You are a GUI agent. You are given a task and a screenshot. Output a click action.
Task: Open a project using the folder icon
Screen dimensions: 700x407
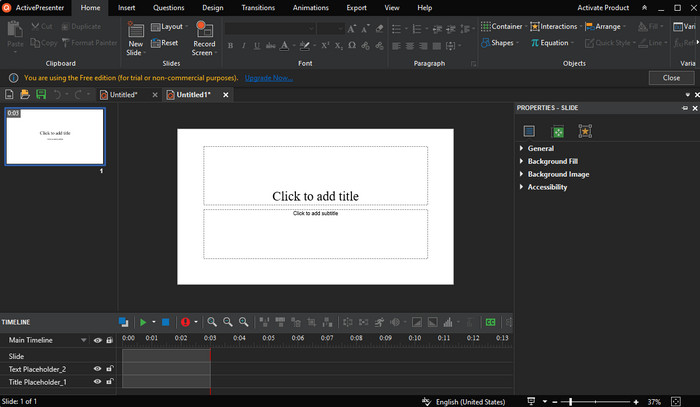point(25,94)
